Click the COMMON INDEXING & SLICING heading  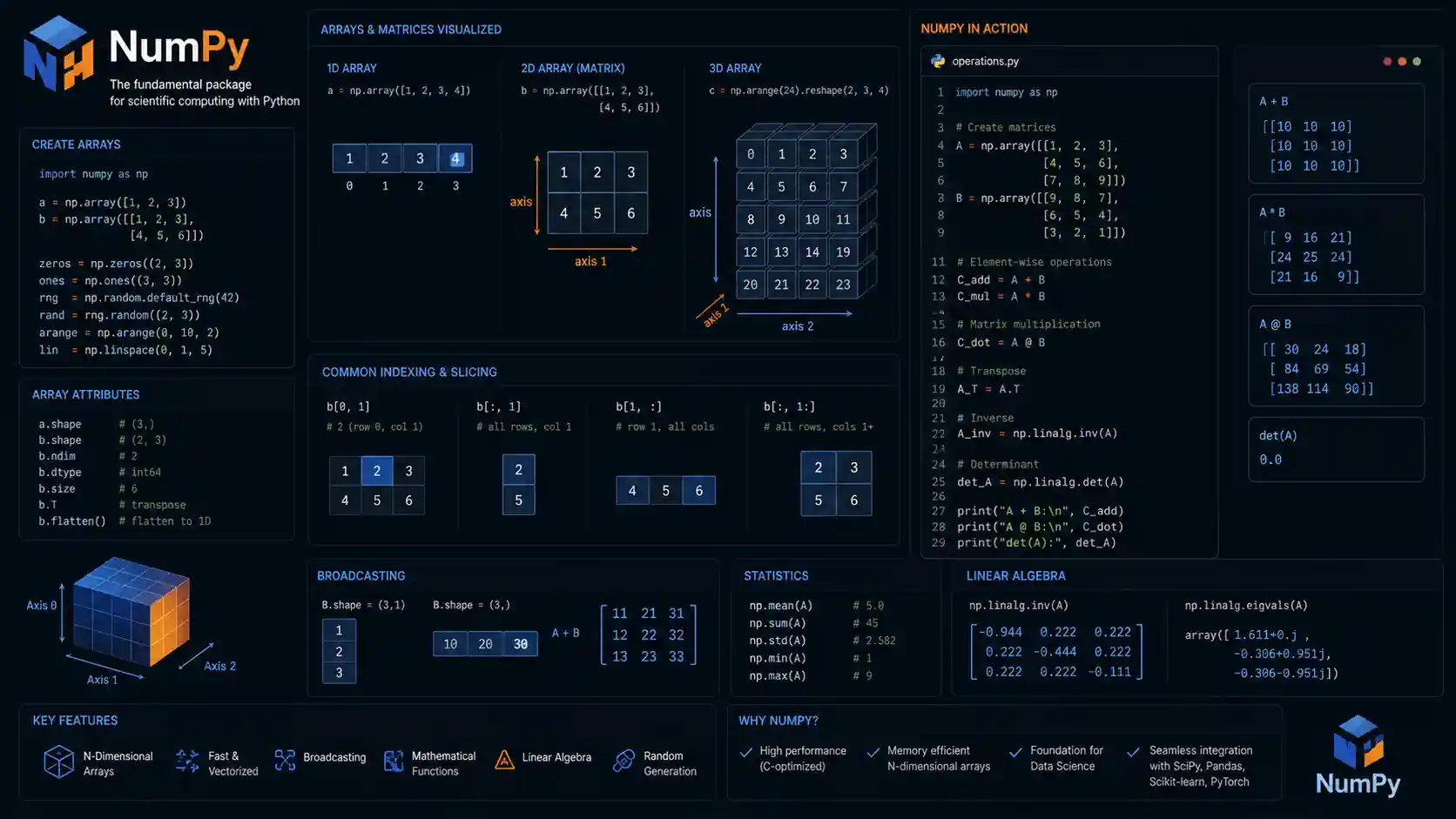tap(409, 372)
